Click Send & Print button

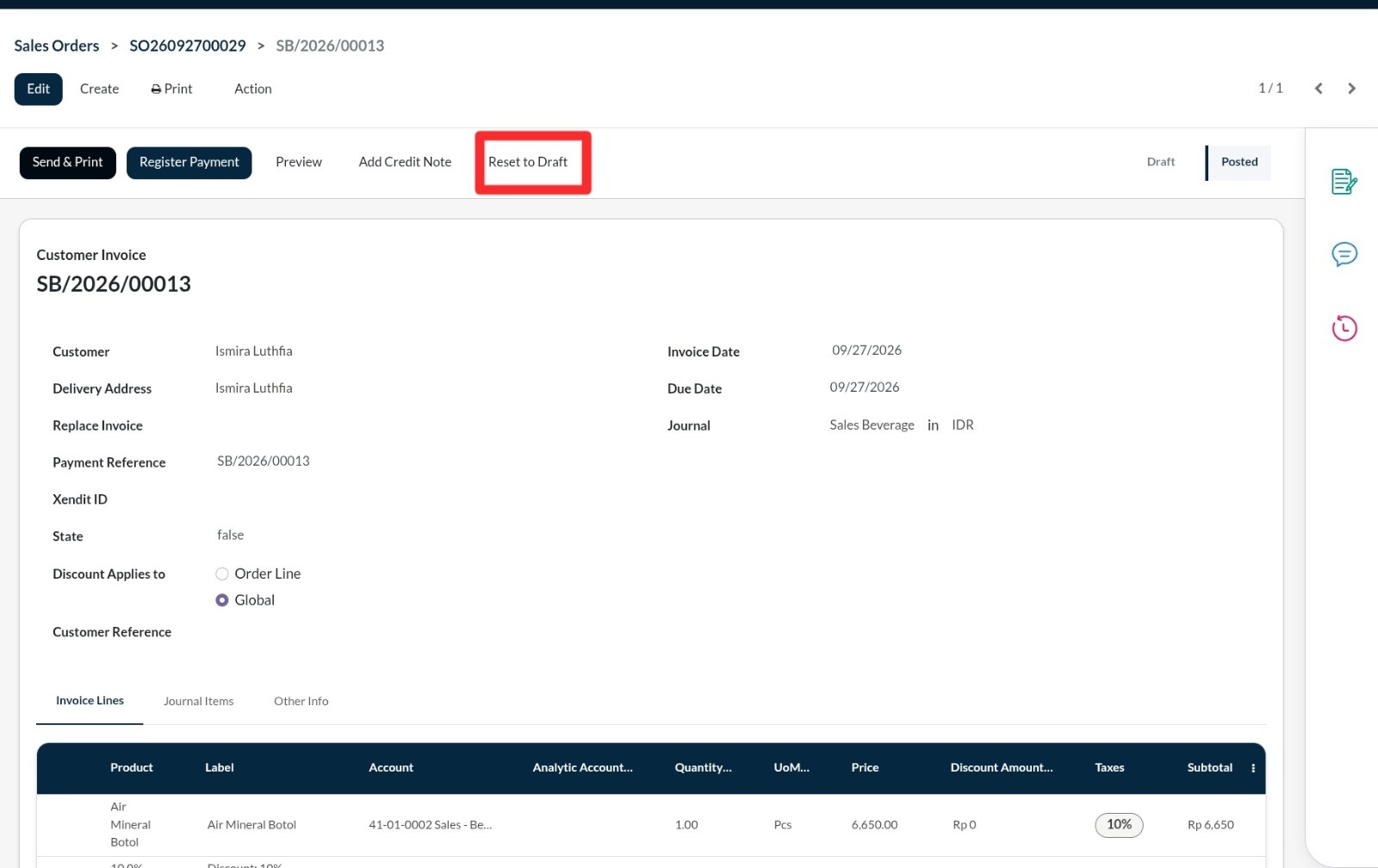coord(67,162)
